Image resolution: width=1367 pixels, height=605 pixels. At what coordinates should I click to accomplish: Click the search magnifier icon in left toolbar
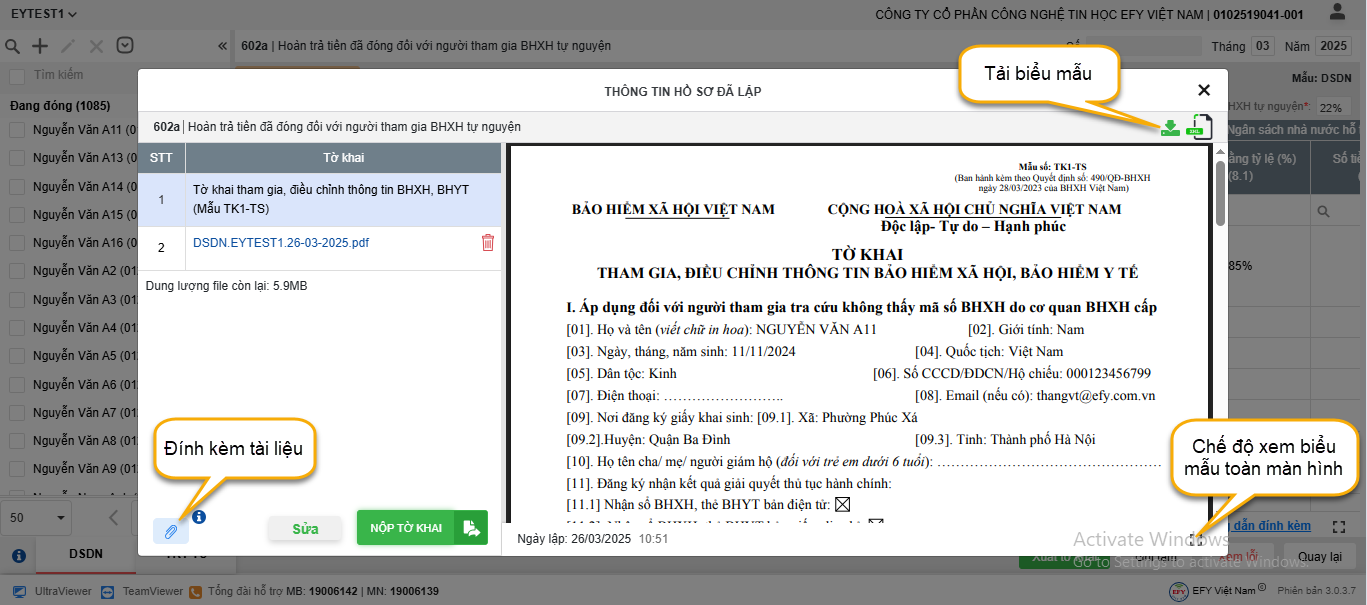click(13, 46)
